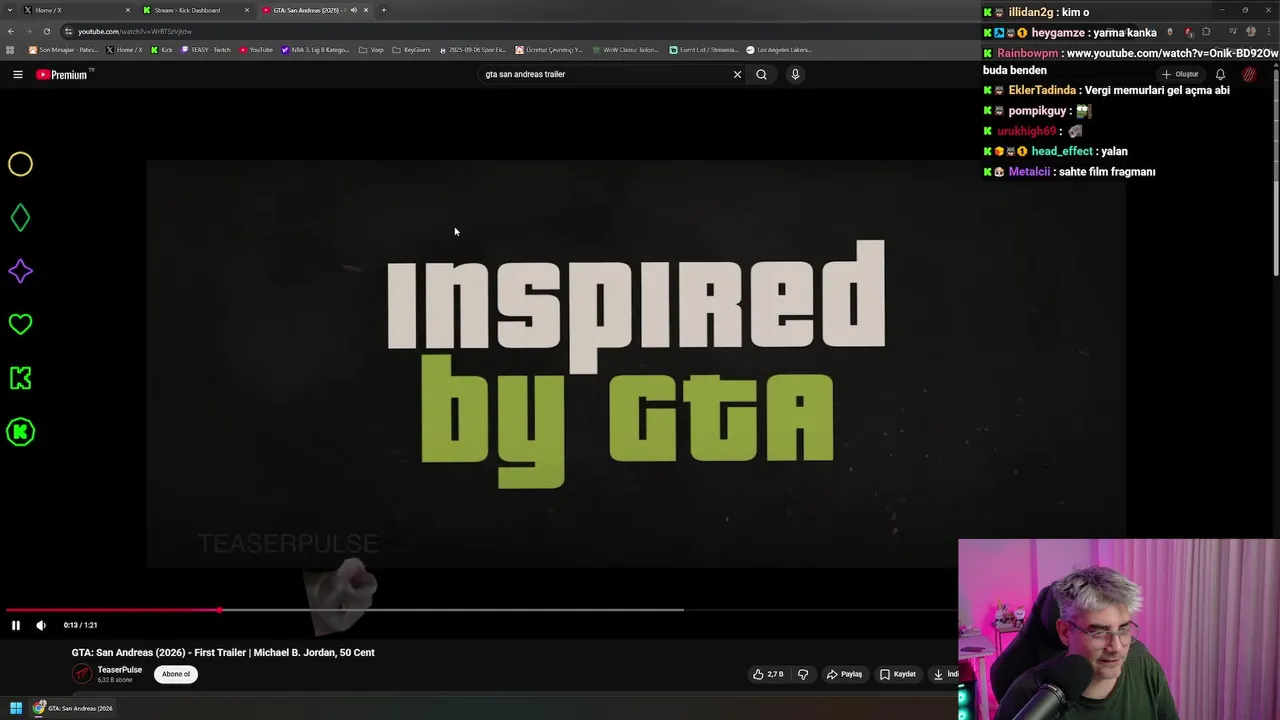
Task: Open the Kick bookmark
Action: 162,49
